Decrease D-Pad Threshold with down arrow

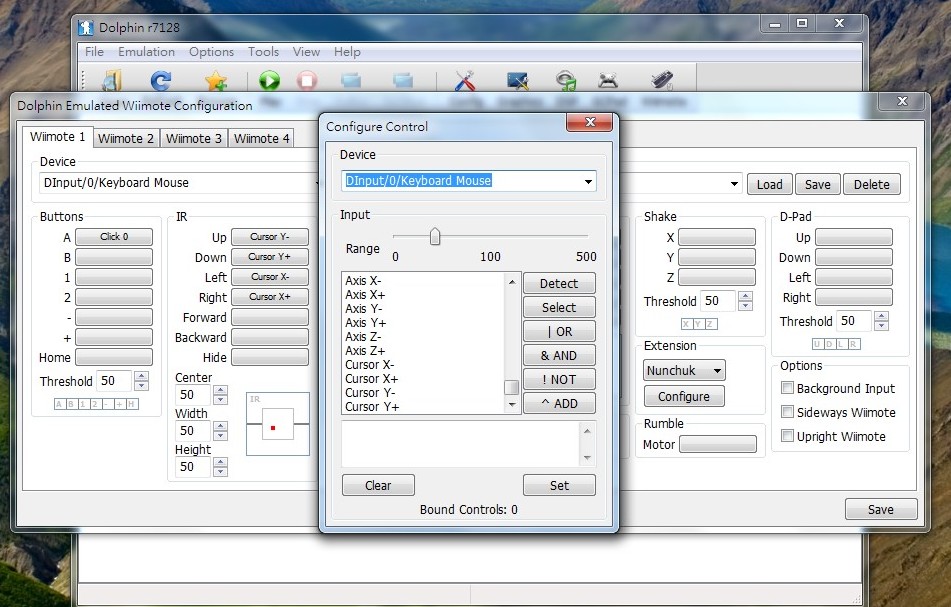(881, 326)
